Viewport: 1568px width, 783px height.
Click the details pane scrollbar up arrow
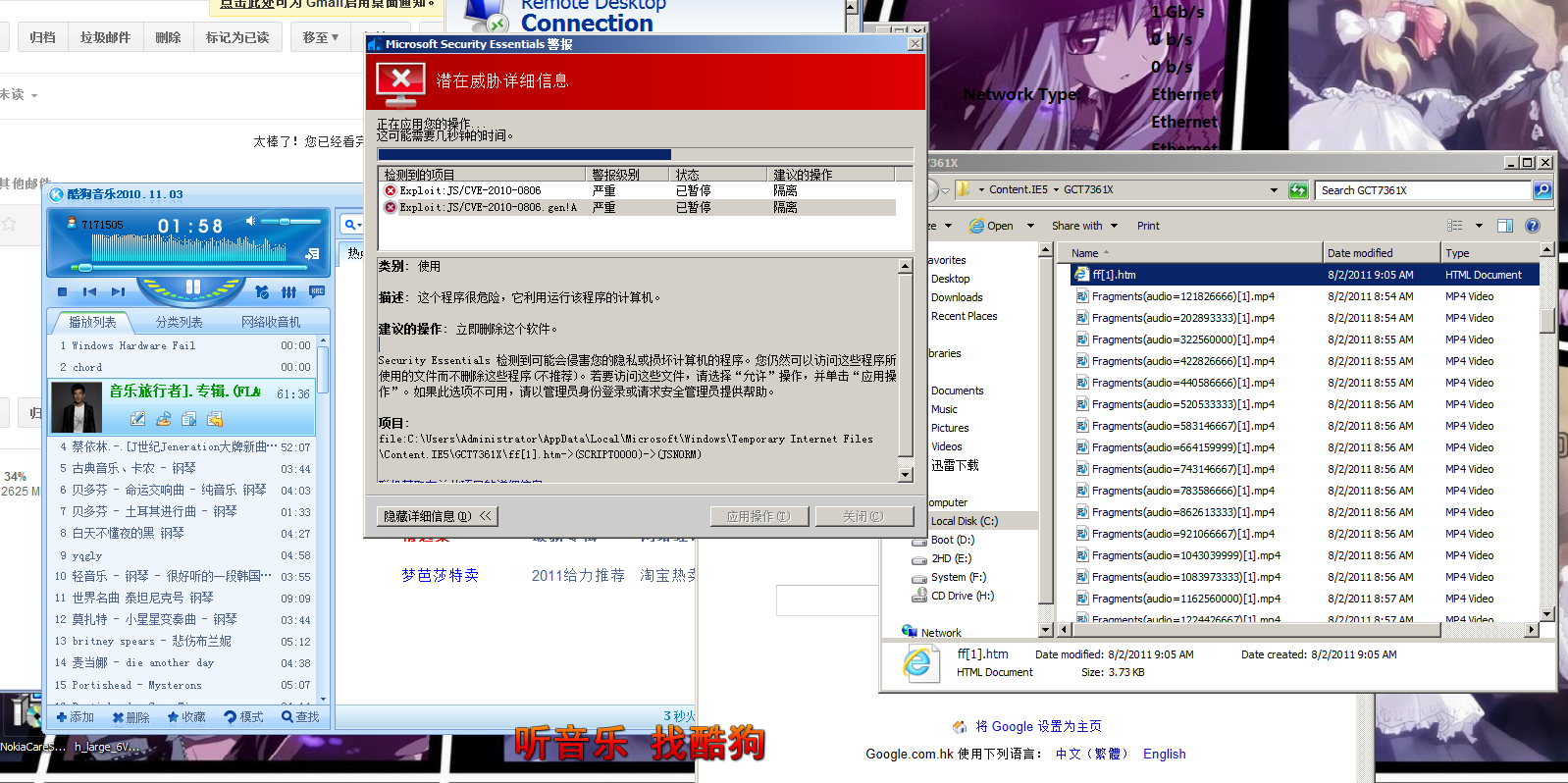(x=906, y=266)
